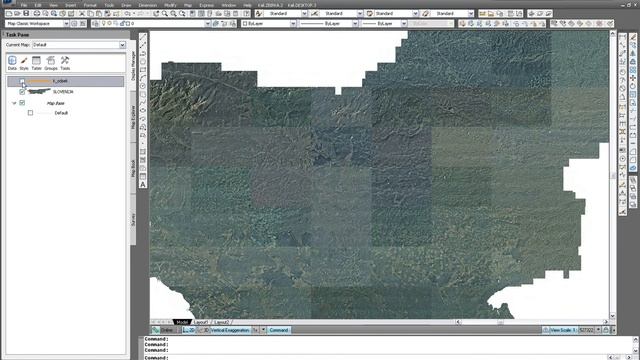Save the drawing with the floppy disk icon
The height and width of the screenshot is (360, 640).
(26, 13)
